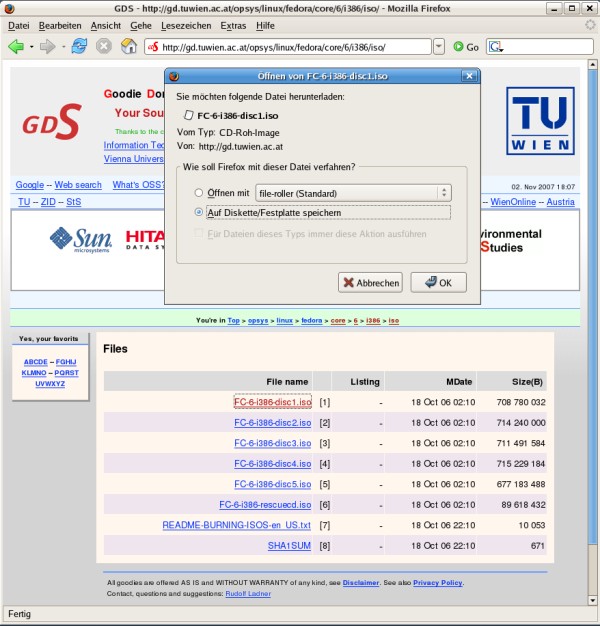Reload the page with the refresh icon
The image size is (600, 626).
[79, 47]
